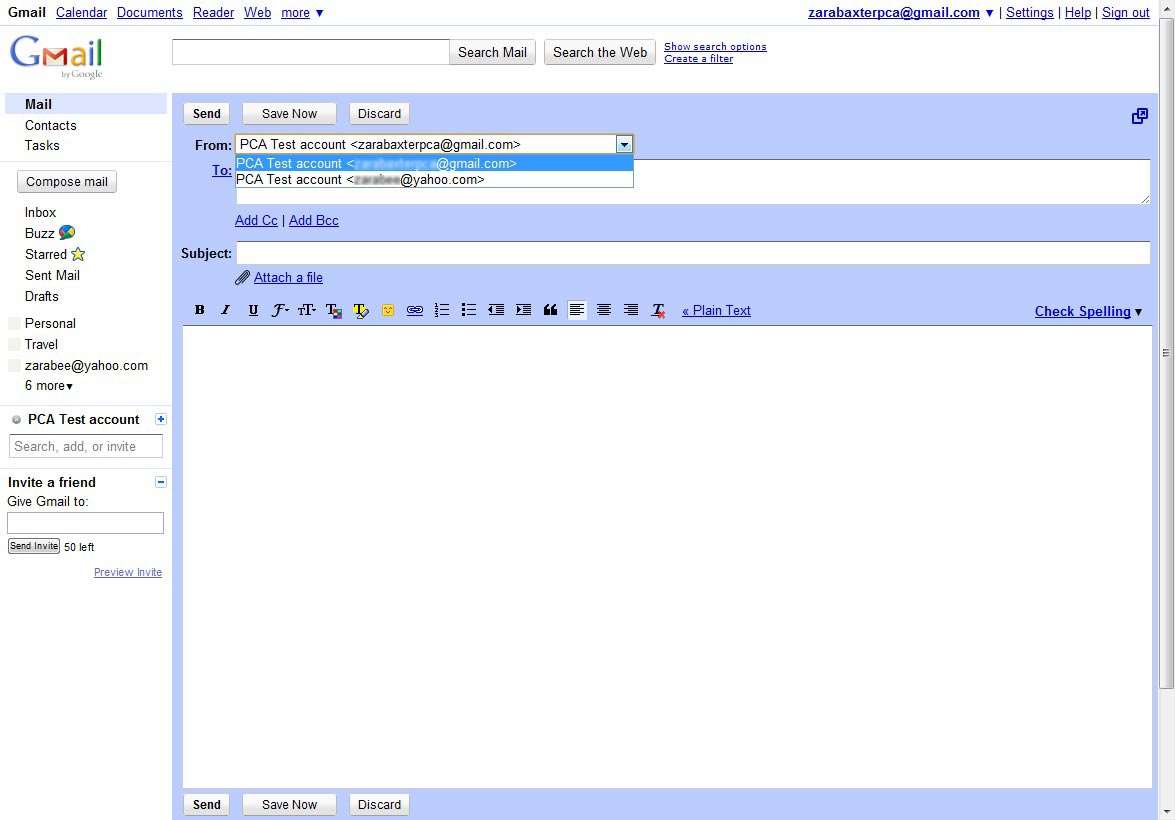Image resolution: width=1175 pixels, height=820 pixels.
Task: Open the more Google services menu
Action: coord(302,13)
